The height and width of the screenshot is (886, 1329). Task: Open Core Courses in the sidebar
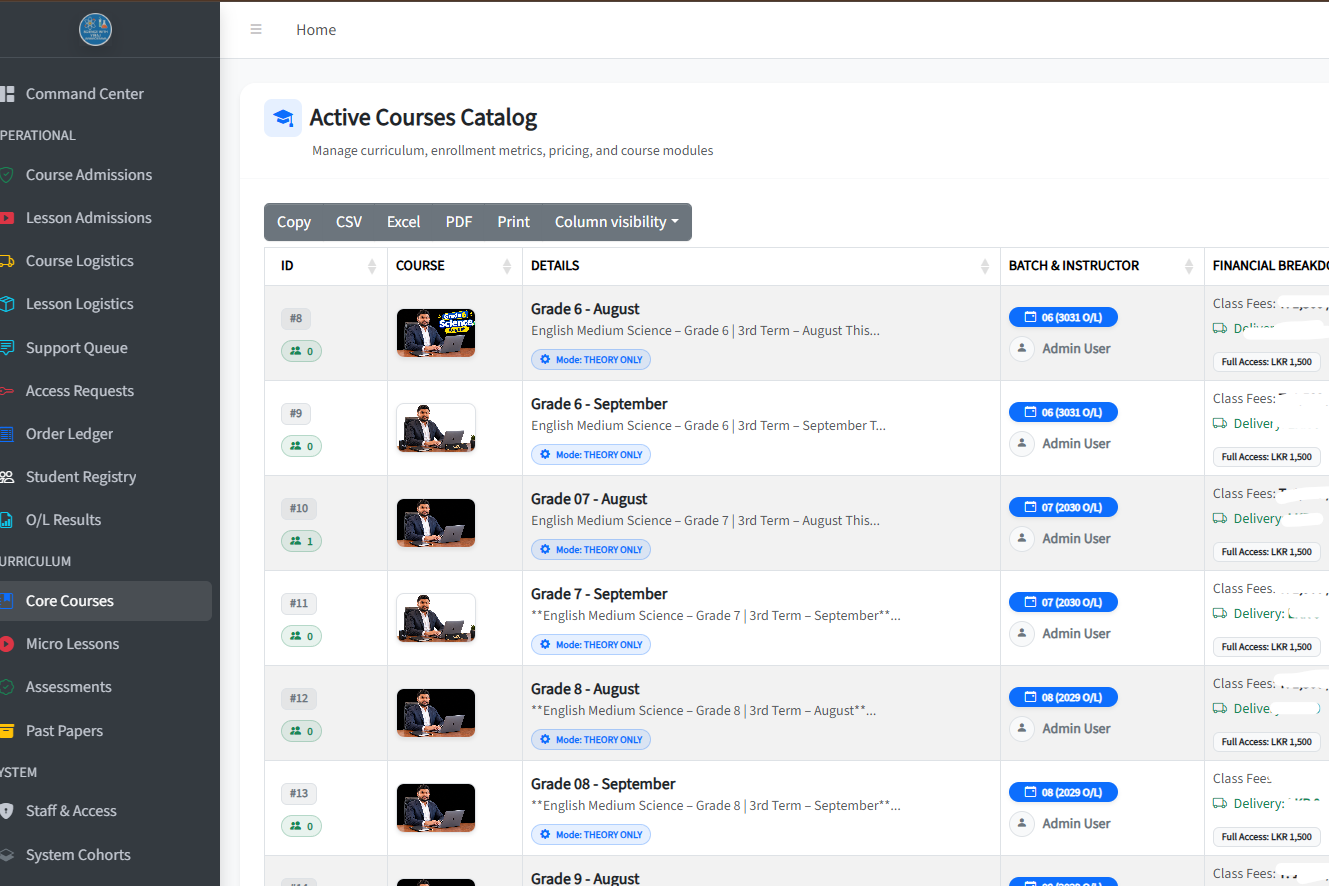tap(106, 601)
